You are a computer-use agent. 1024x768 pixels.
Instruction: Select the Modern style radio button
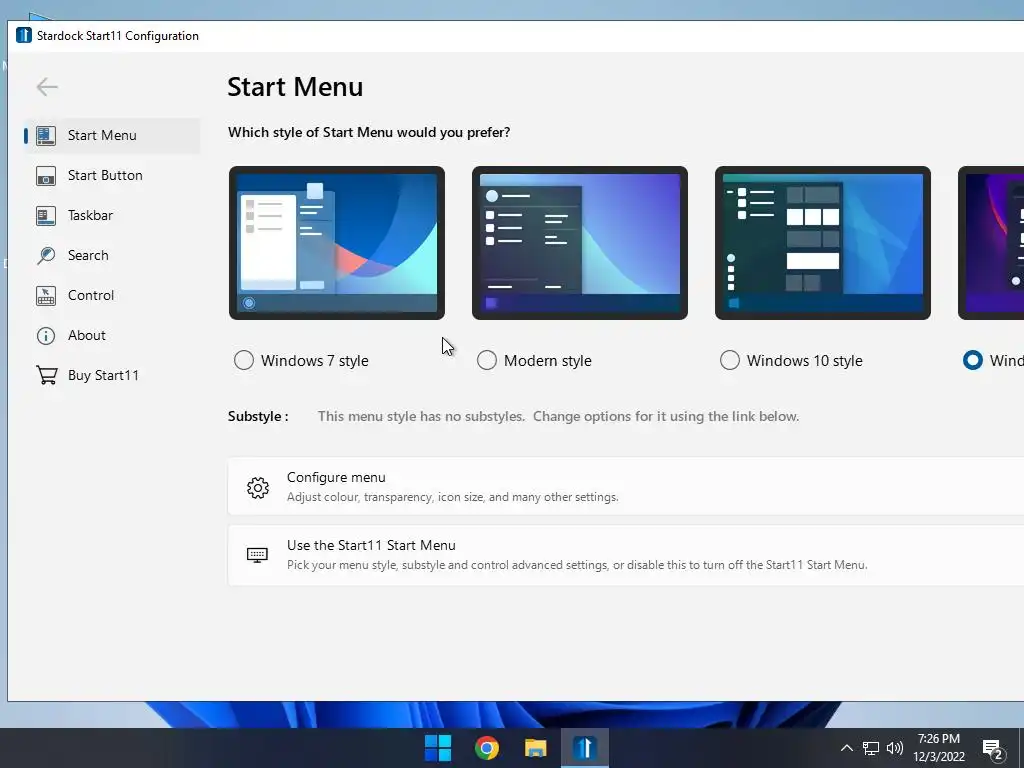[487, 360]
